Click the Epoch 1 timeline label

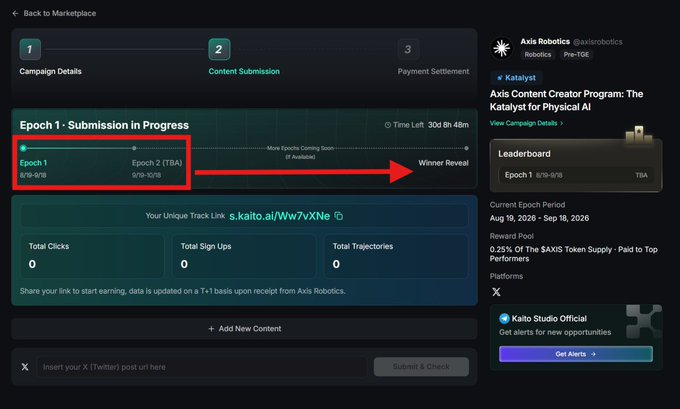pos(33,163)
